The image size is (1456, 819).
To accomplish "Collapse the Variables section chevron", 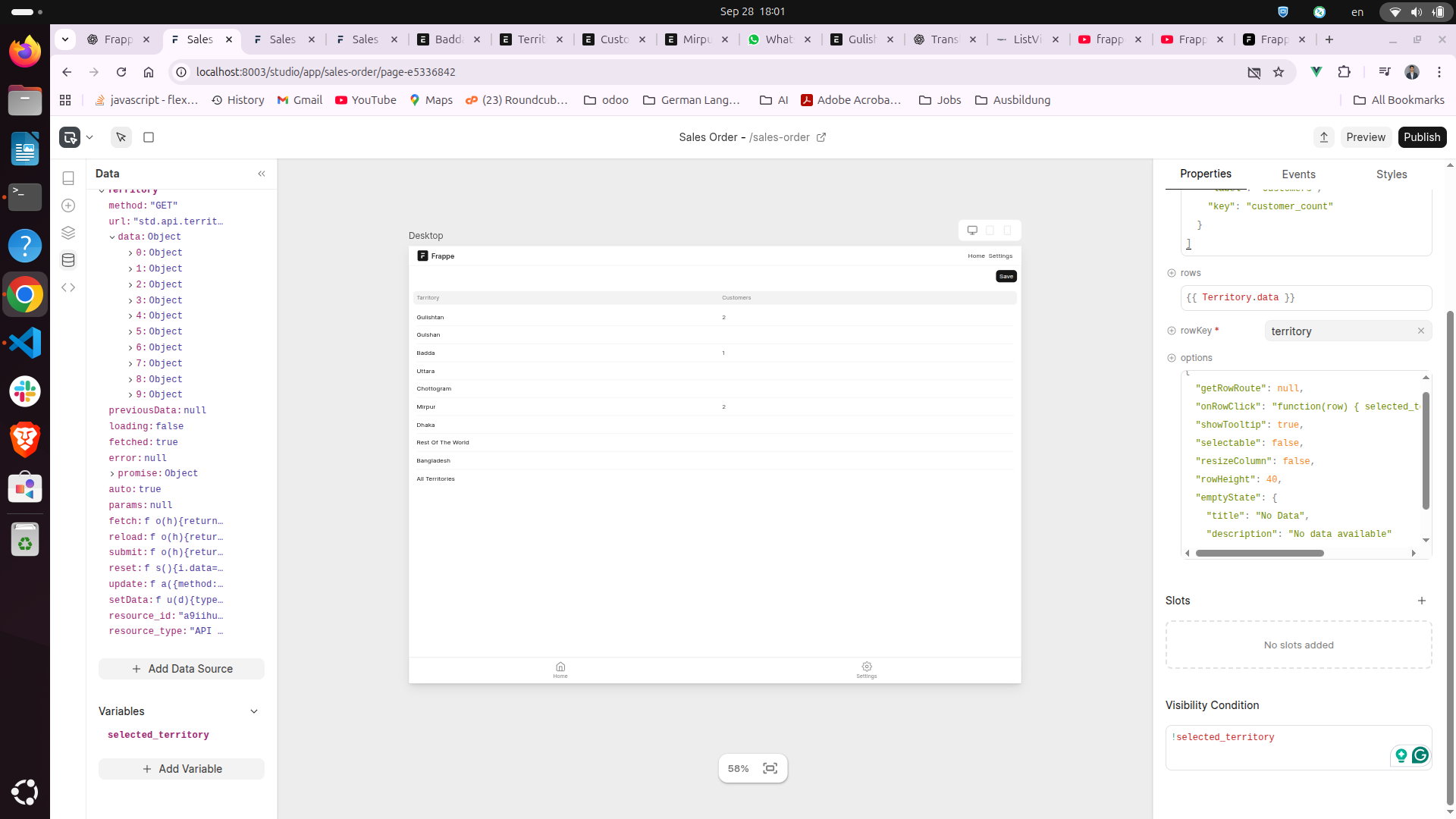I will click(x=254, y=711).
